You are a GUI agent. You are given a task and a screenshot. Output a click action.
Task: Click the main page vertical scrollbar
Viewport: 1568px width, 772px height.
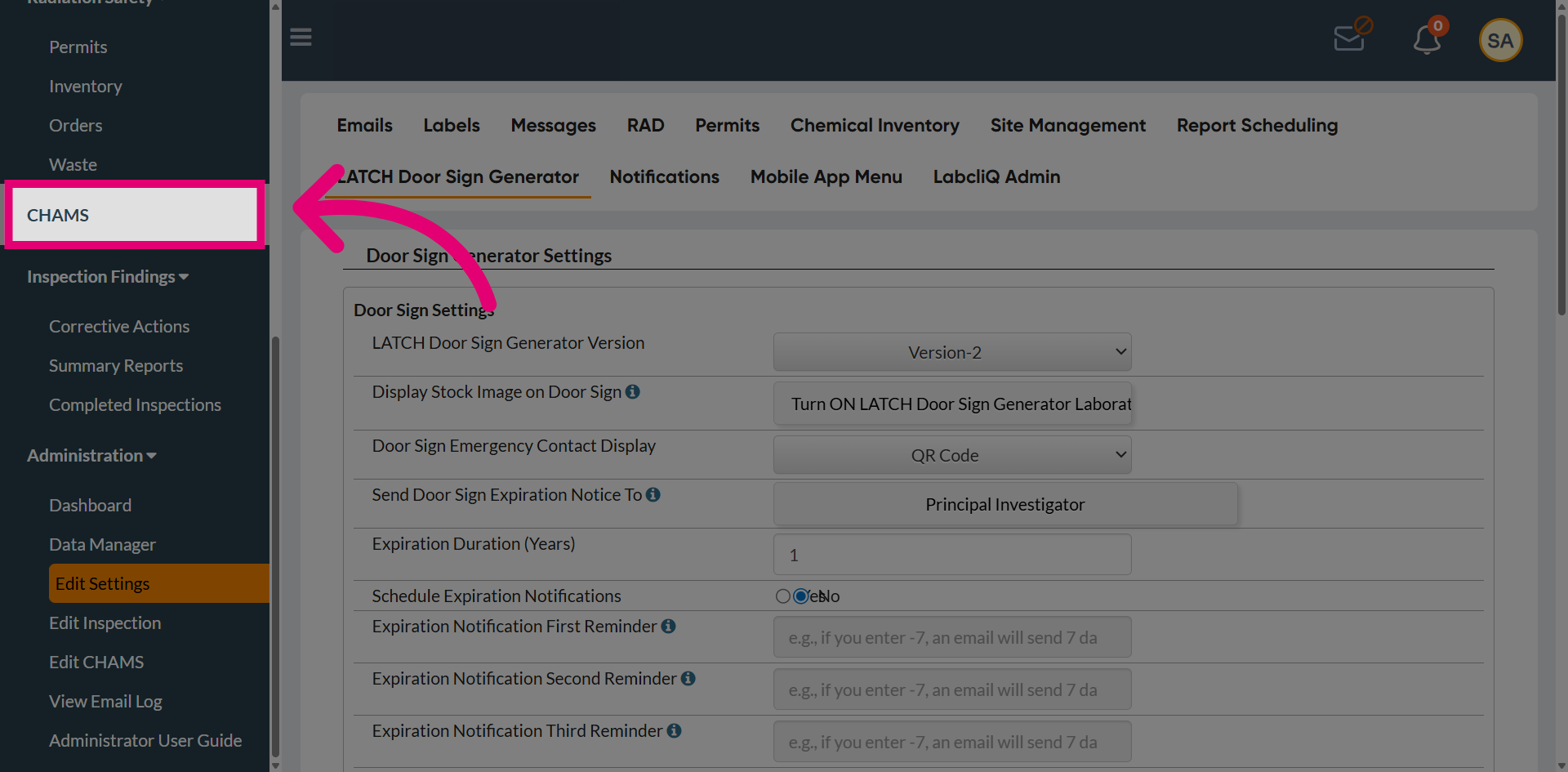(1561, 163)
